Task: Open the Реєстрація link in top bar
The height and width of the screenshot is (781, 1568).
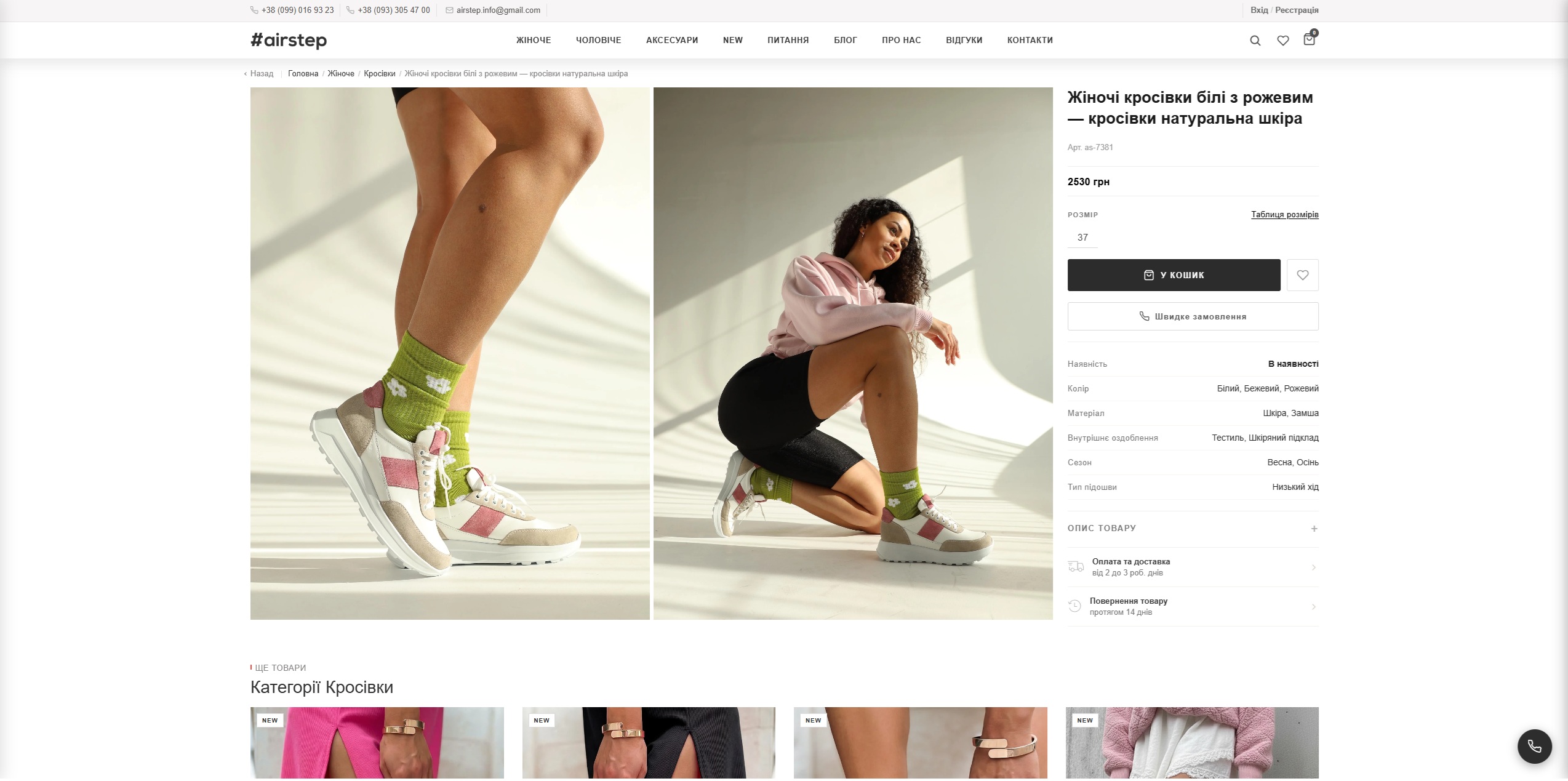Action: coord(1296,10)
